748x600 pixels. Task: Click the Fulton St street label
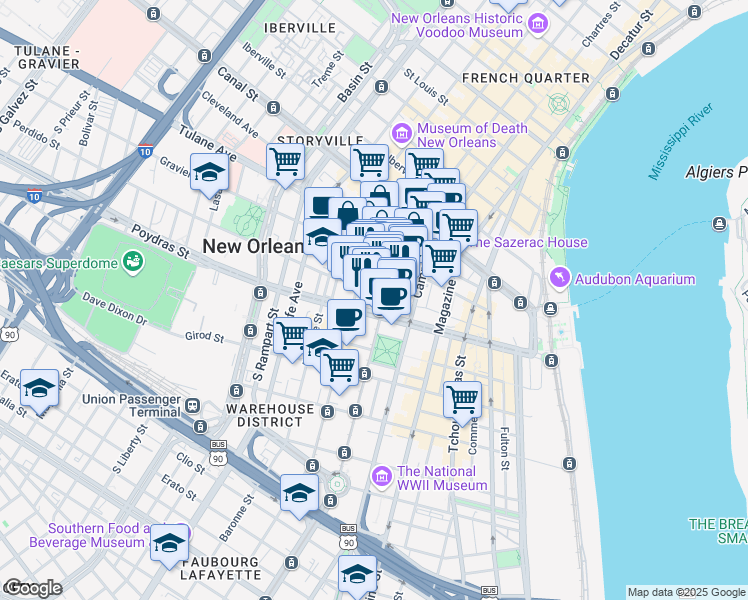pos(504,449)
